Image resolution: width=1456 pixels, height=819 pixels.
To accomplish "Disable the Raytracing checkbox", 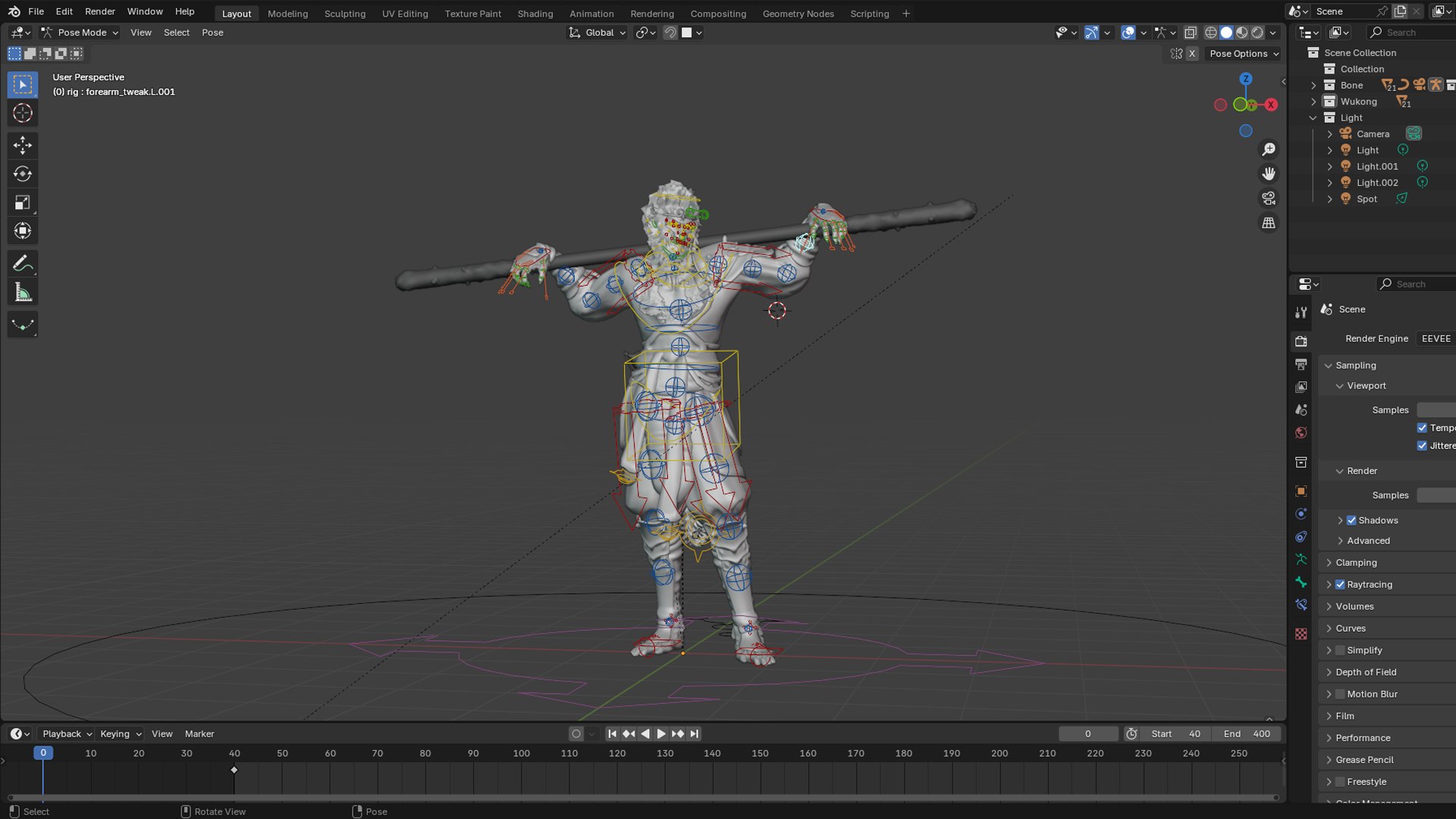I will point(1340,585).
